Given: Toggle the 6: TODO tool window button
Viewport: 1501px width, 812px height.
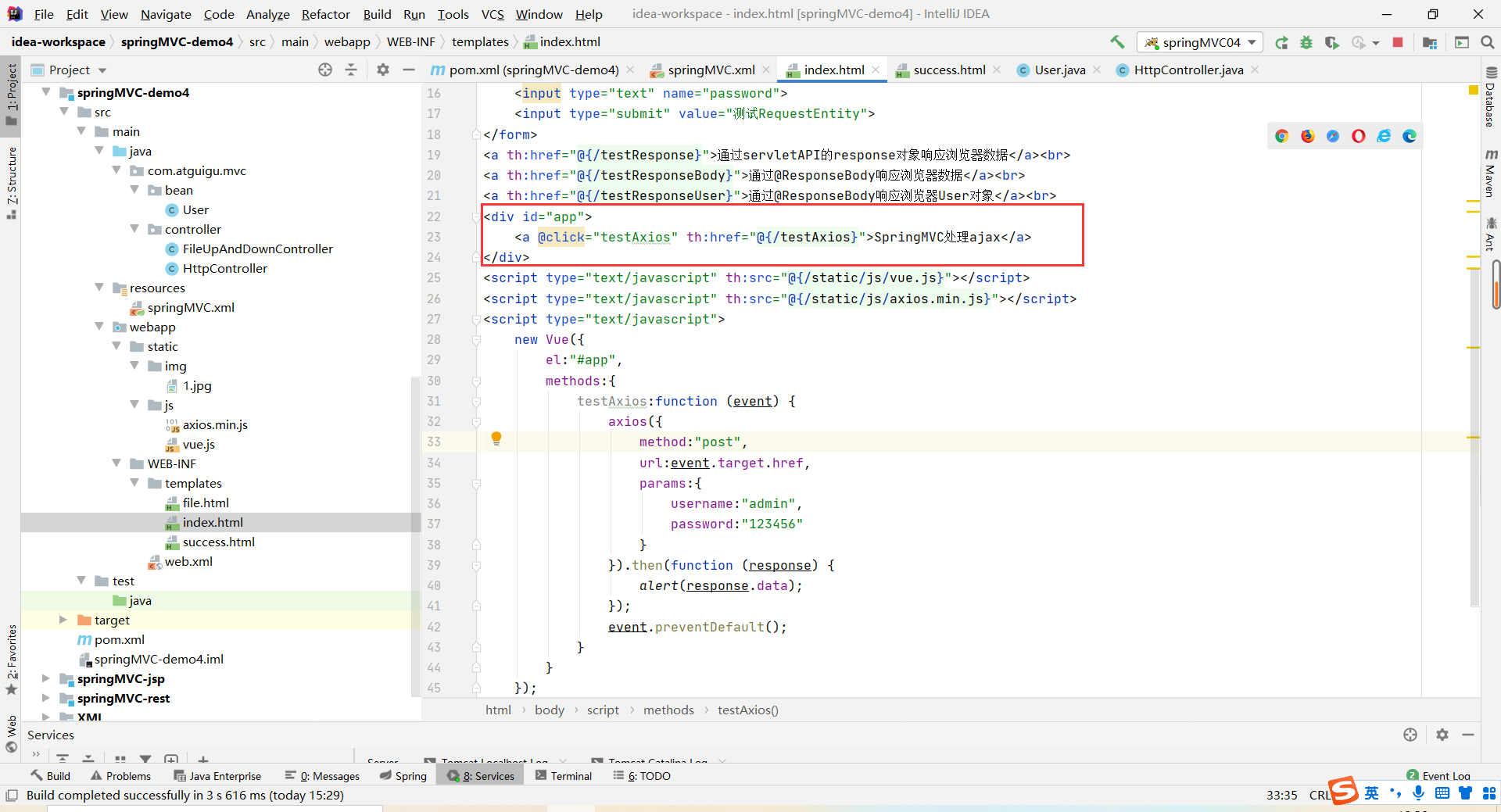Looking at the screenshot, I should (x=642, y=776).
